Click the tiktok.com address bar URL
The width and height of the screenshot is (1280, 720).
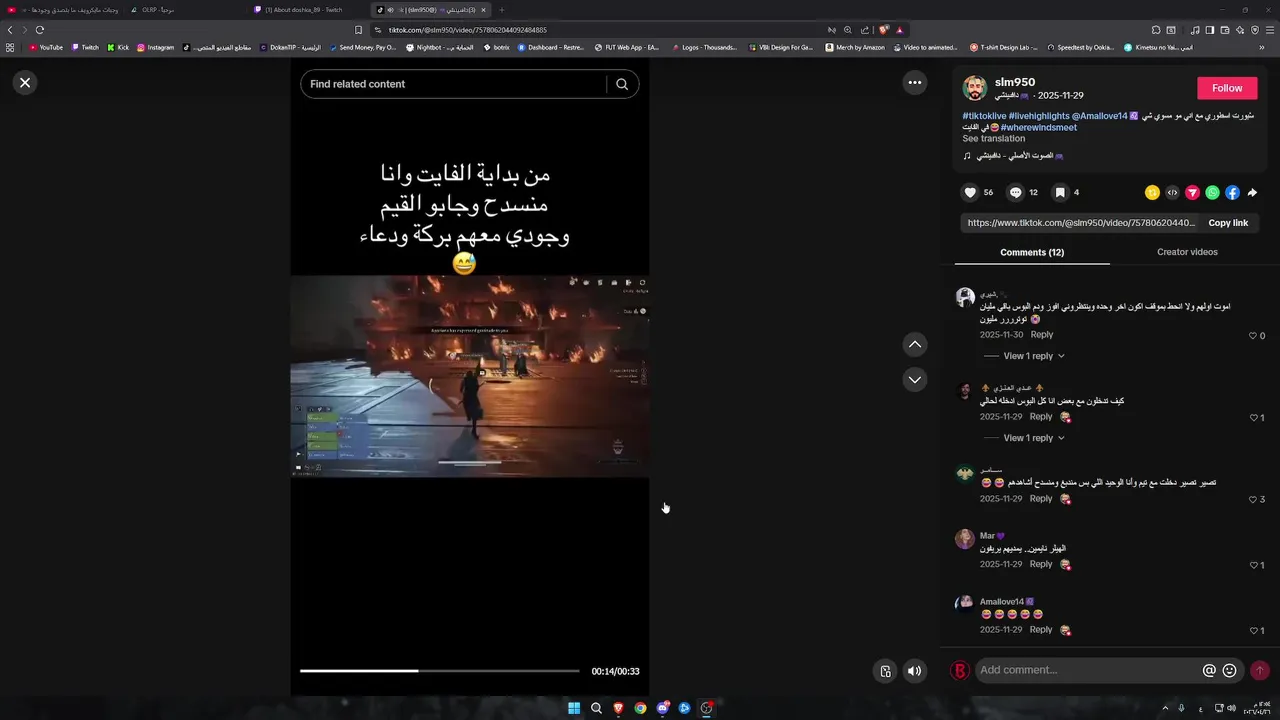pyautogui.click(x=467, y=30)
